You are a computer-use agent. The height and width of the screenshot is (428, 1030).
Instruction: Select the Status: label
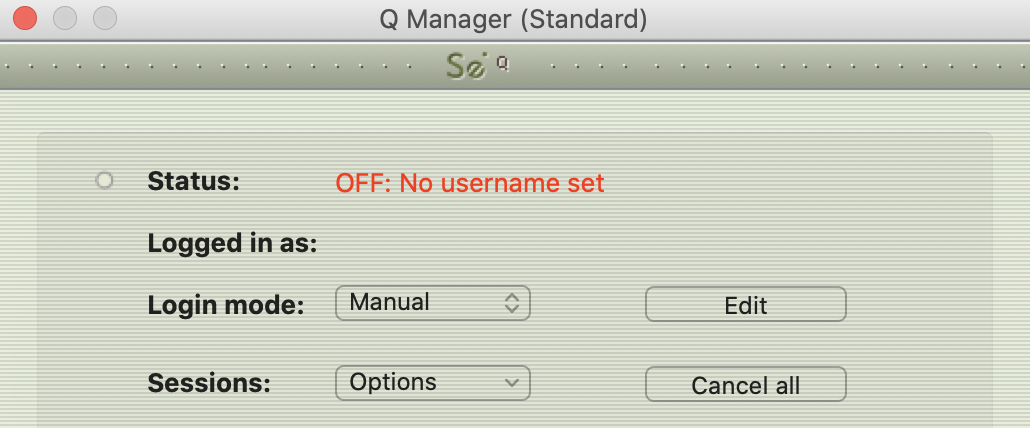tap(194, 182)
